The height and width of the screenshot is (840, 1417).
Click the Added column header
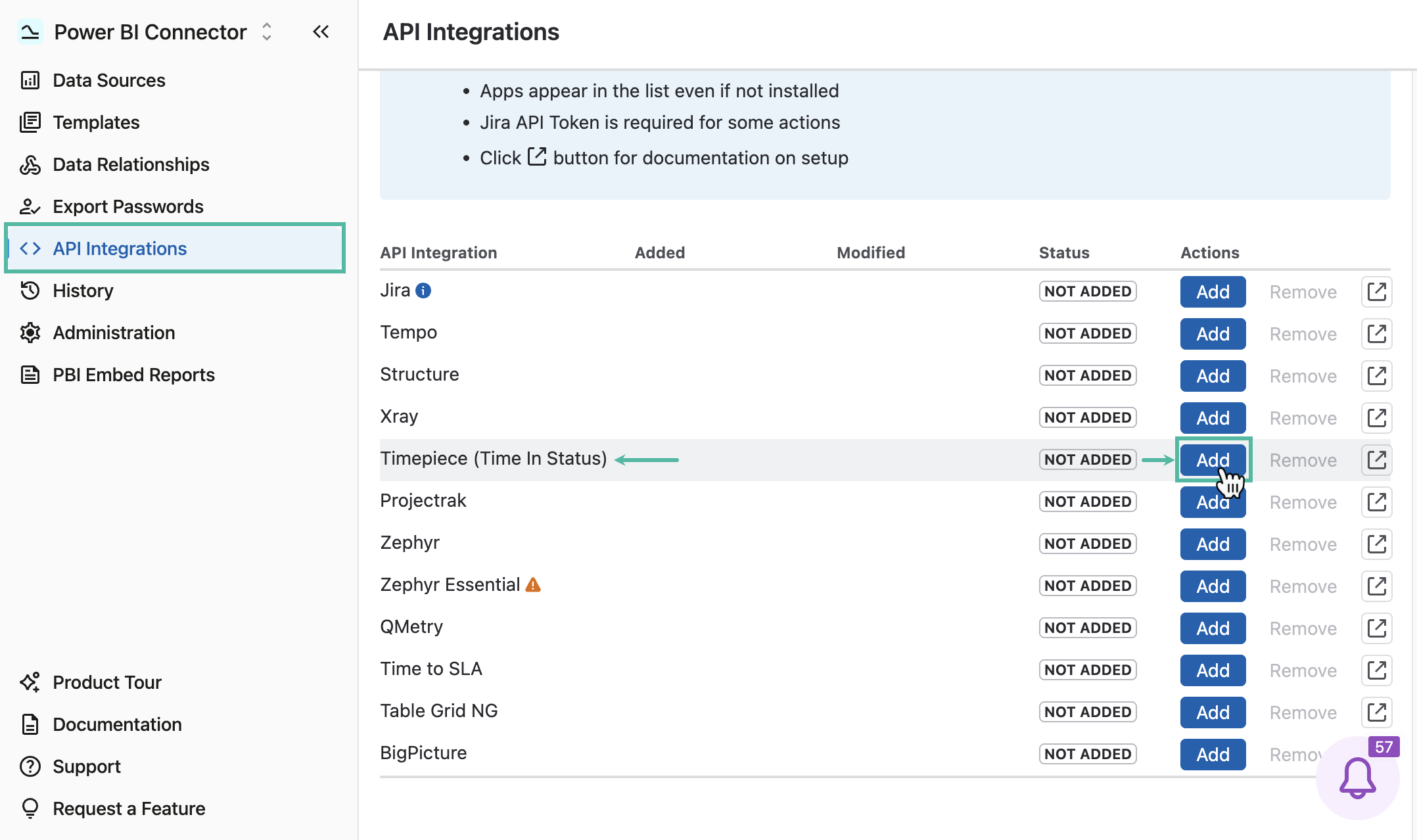[660, 252]
